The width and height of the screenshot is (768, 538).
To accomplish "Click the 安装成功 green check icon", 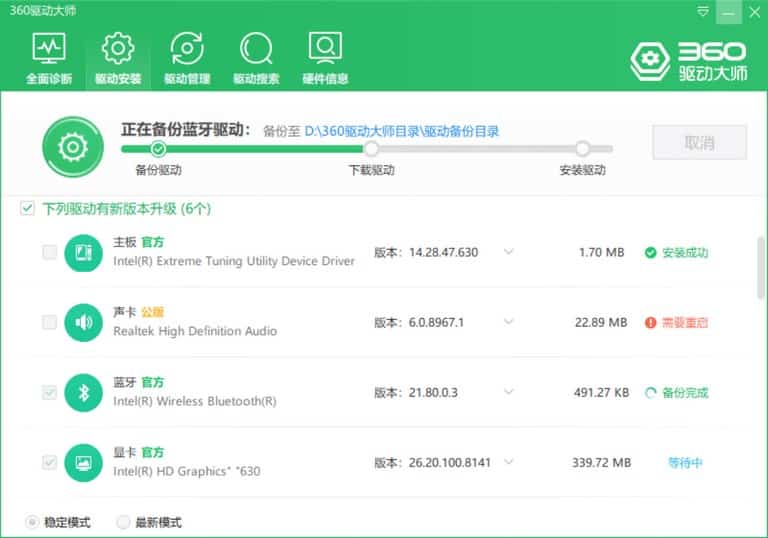I will pyautogui.click(x=650, y=253).
